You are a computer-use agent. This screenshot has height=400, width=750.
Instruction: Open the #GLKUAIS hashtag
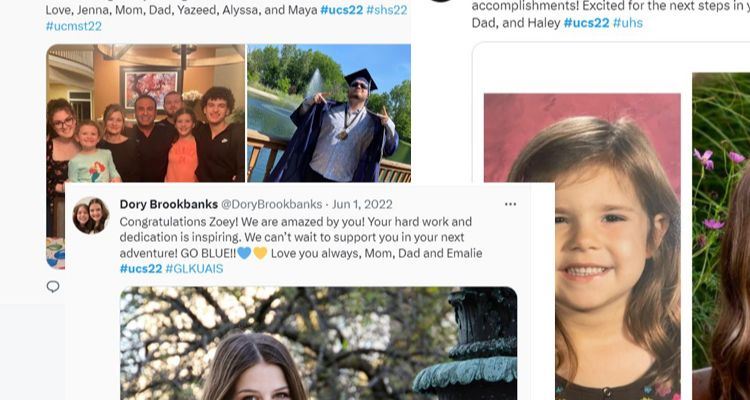[x=194, y=269]
